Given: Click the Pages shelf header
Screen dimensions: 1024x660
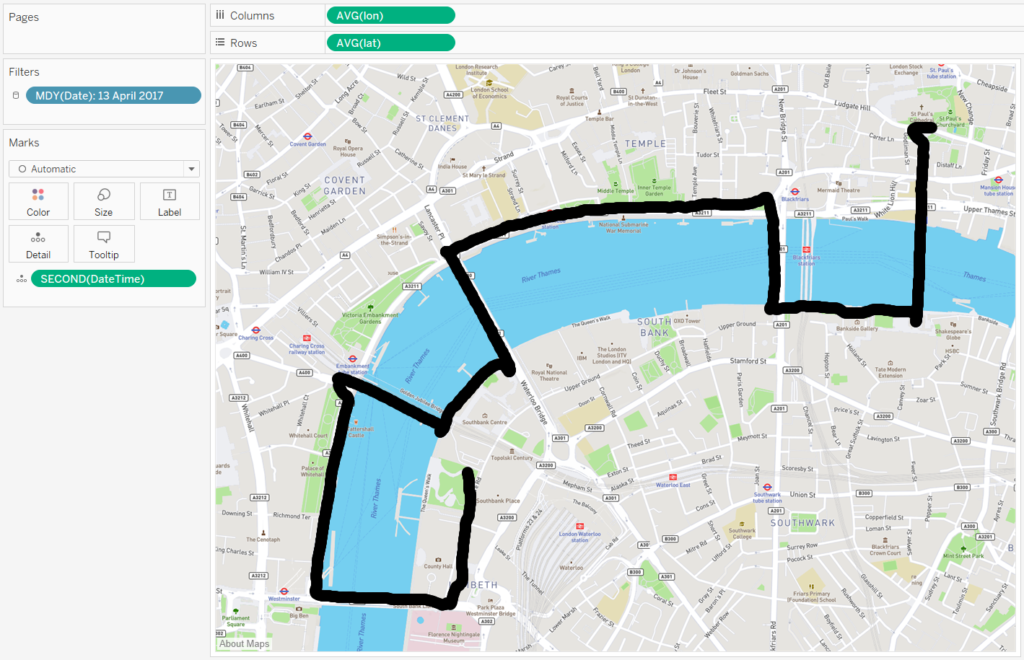Looking at the screenshot, I should point(24,17).
